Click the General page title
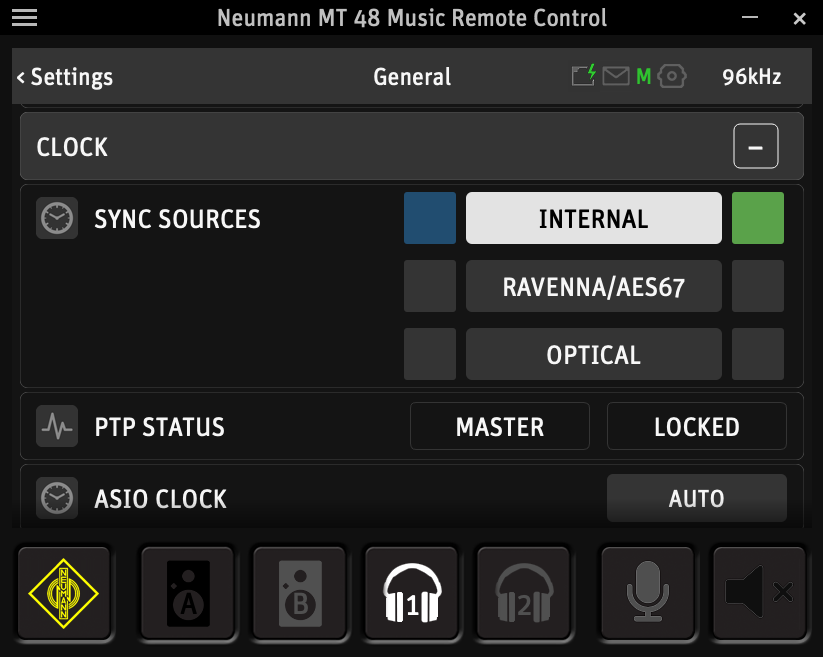This screenshot has height=657, width=823. point(412,77)
